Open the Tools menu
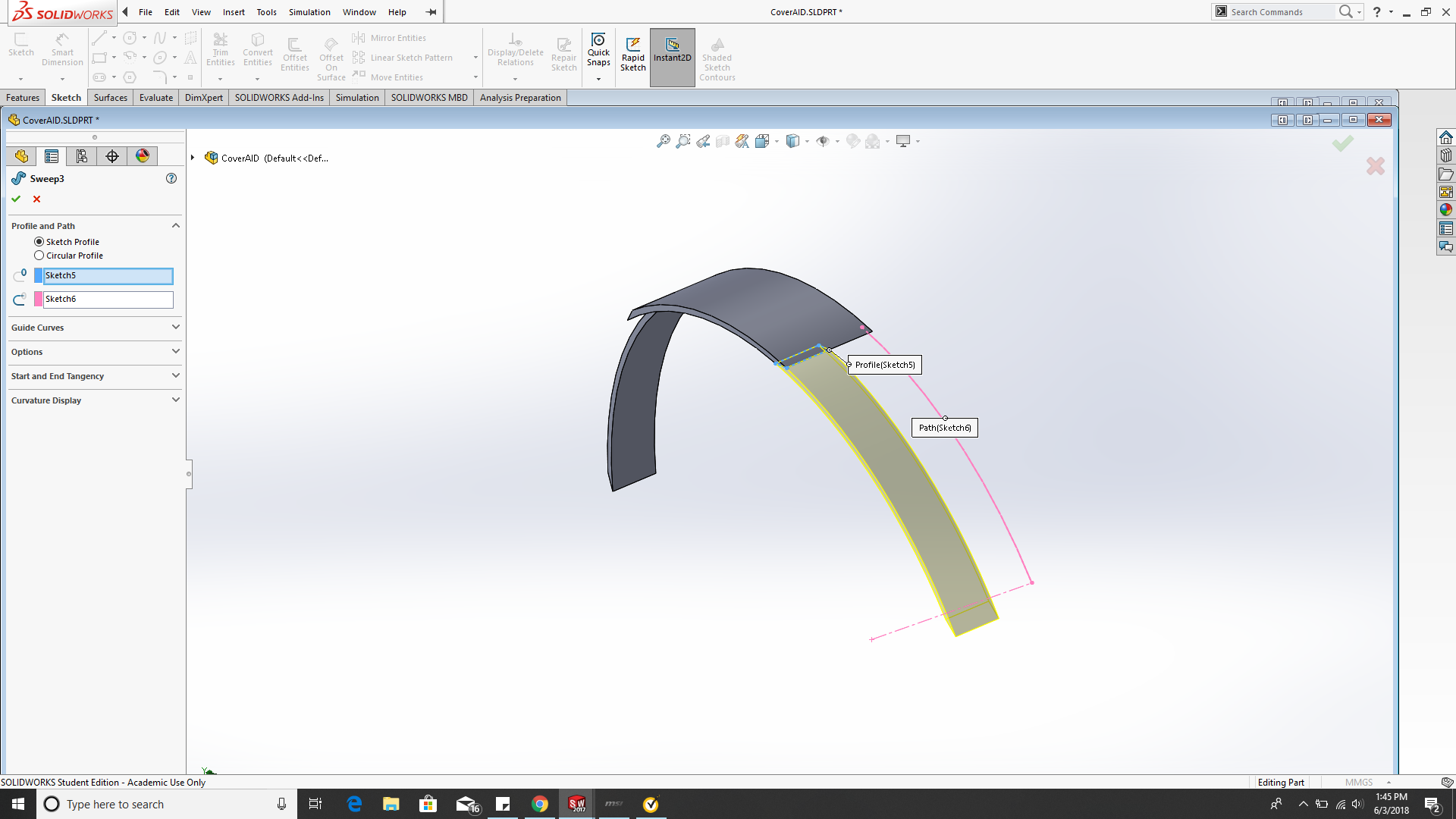The image size is (1456, 819). (x=266, y=12)
